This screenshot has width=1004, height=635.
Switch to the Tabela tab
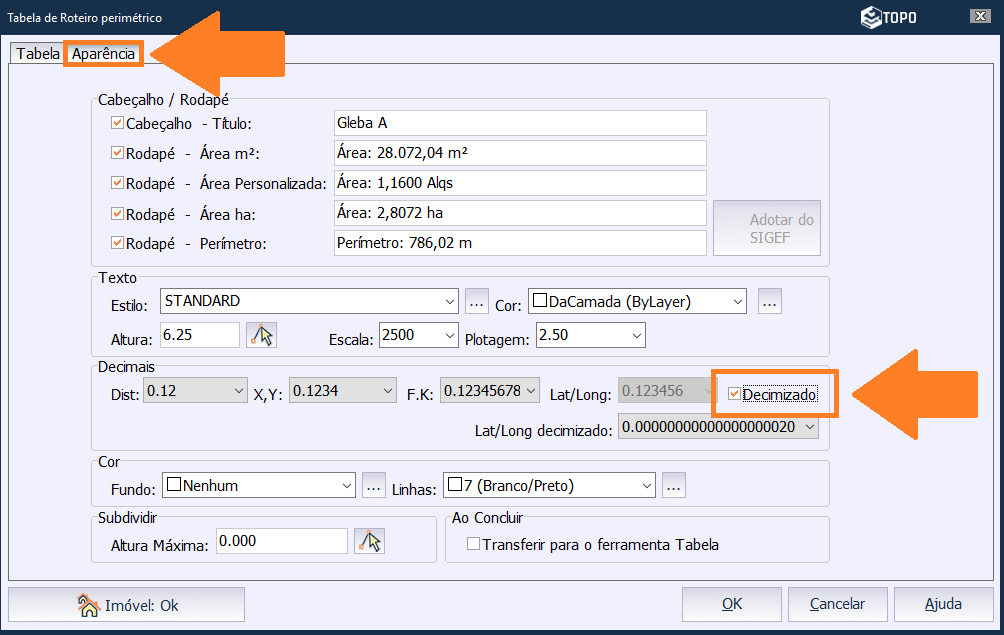(x=37, y=54)
